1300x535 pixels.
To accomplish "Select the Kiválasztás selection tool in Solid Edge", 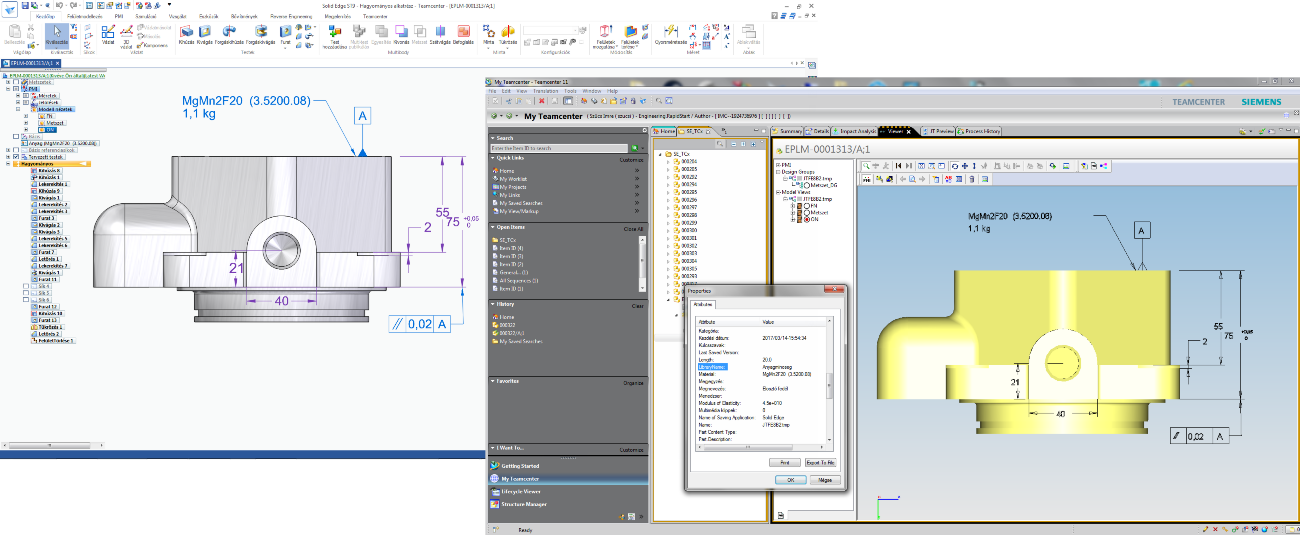I will [58, 35].
